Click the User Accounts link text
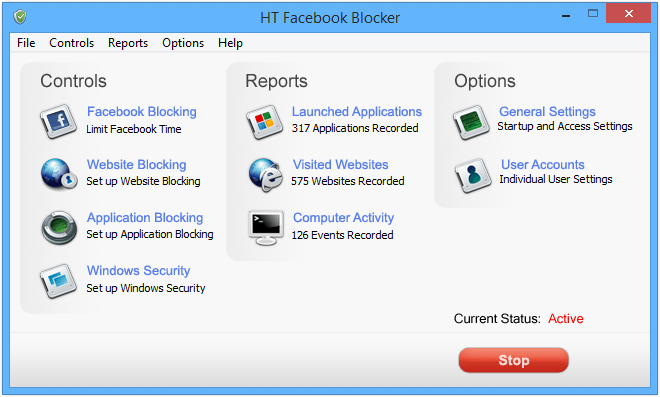660x397 pixels. coord(543,165)
